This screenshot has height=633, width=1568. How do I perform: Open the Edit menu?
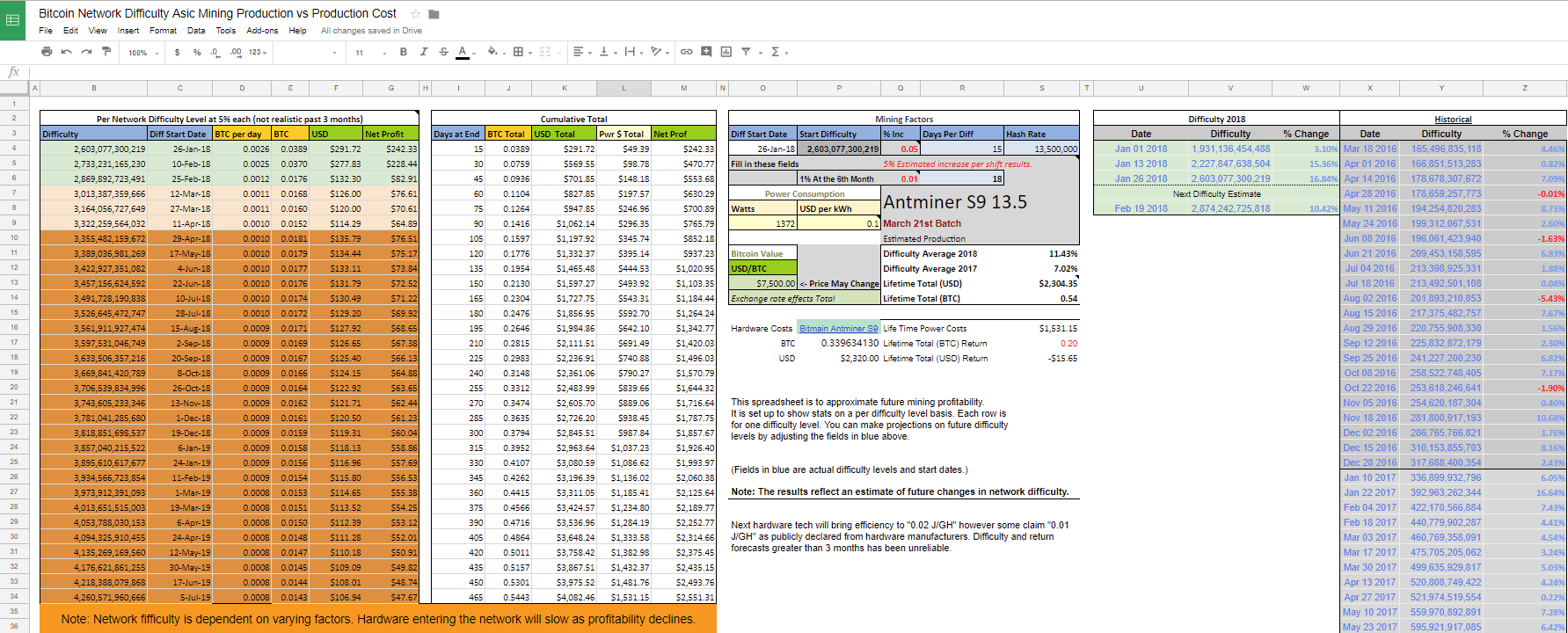[70, 31]
